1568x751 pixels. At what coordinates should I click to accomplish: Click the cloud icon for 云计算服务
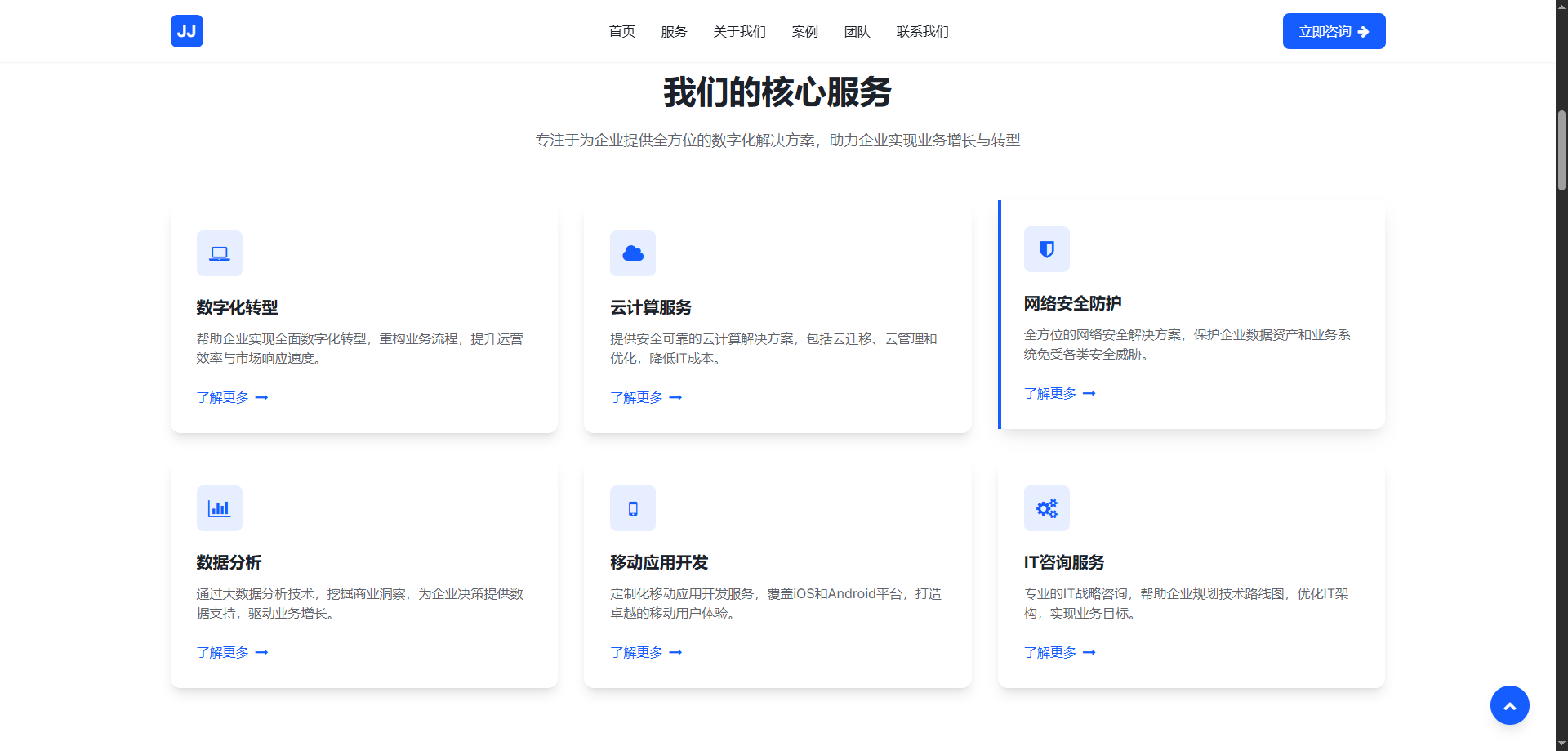(x=633, y=253)
